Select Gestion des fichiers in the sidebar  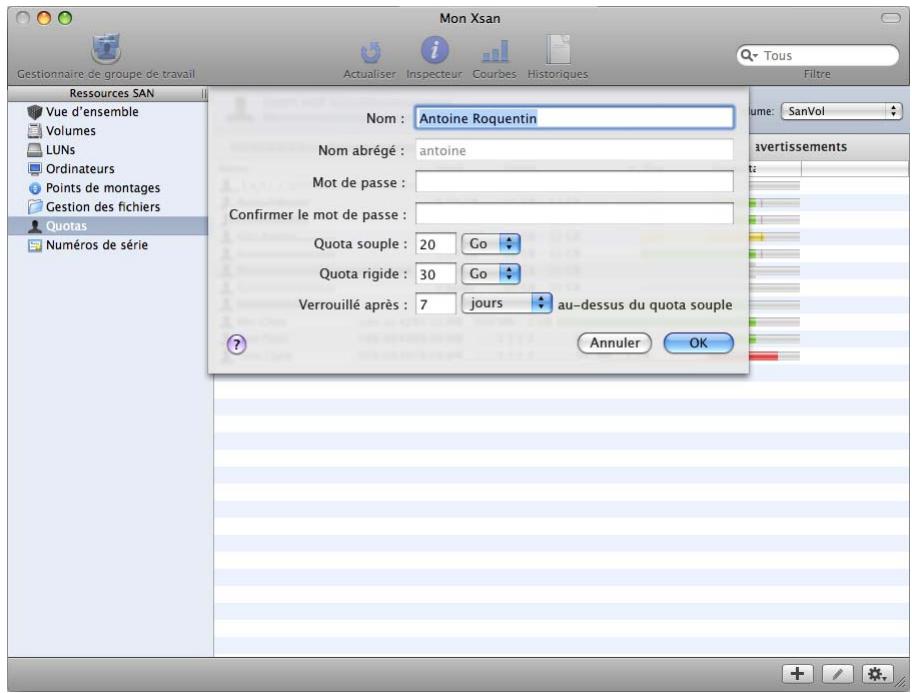coord(93,207)
